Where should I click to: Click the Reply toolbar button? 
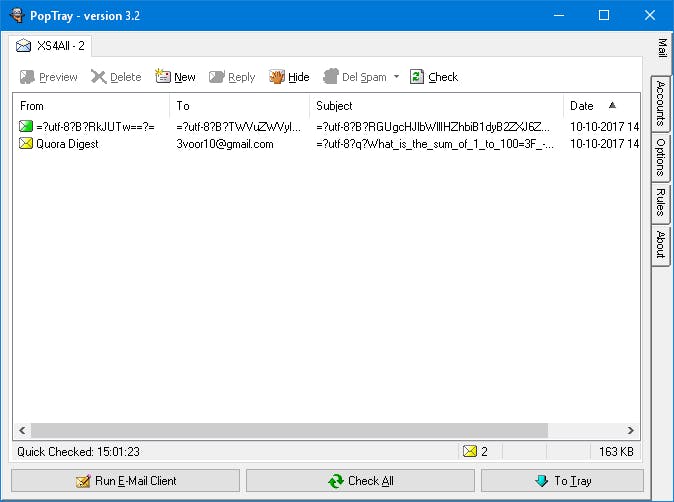click(232, 77)
